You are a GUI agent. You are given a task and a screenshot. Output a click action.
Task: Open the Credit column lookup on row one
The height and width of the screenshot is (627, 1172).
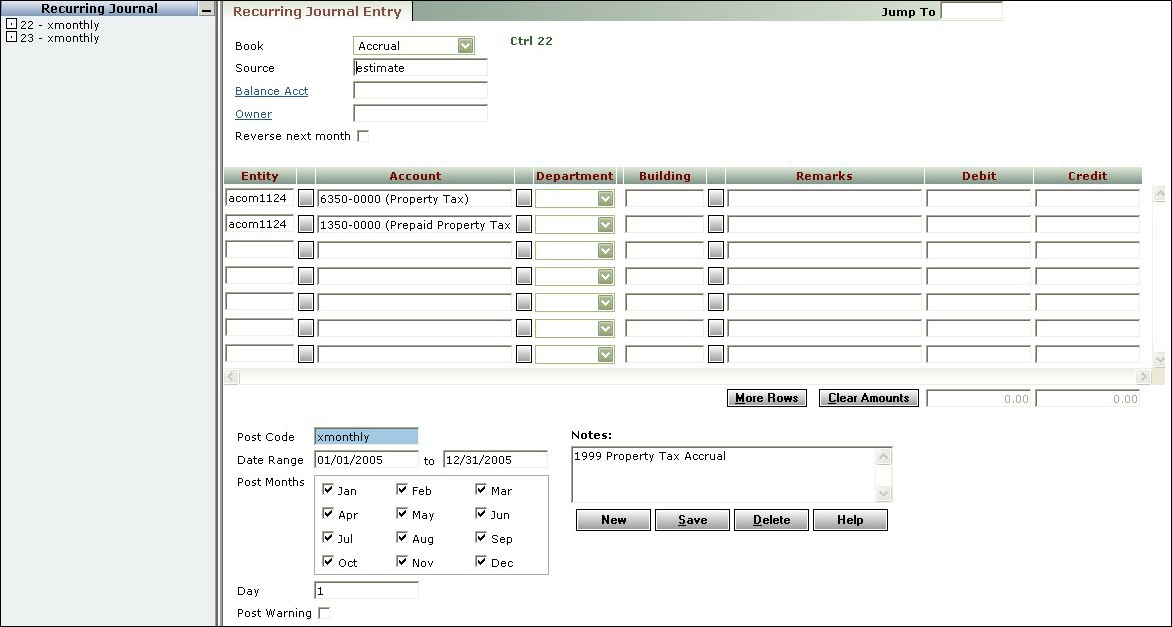tap(1087, 198)
